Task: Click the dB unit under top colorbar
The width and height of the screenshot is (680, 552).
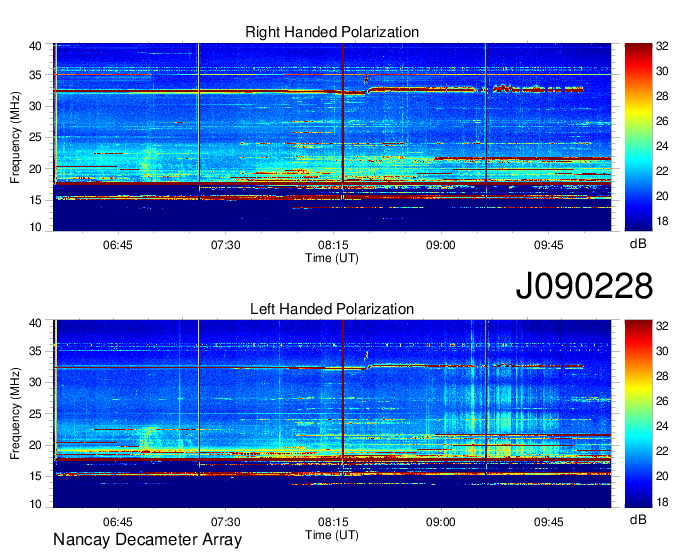Action: tap(638, 244)
